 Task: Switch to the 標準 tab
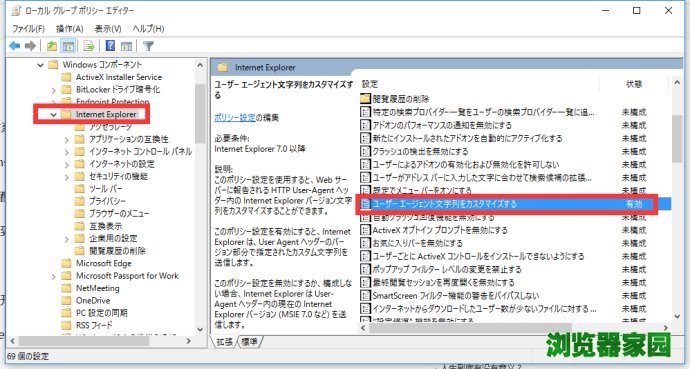[250, 342]
